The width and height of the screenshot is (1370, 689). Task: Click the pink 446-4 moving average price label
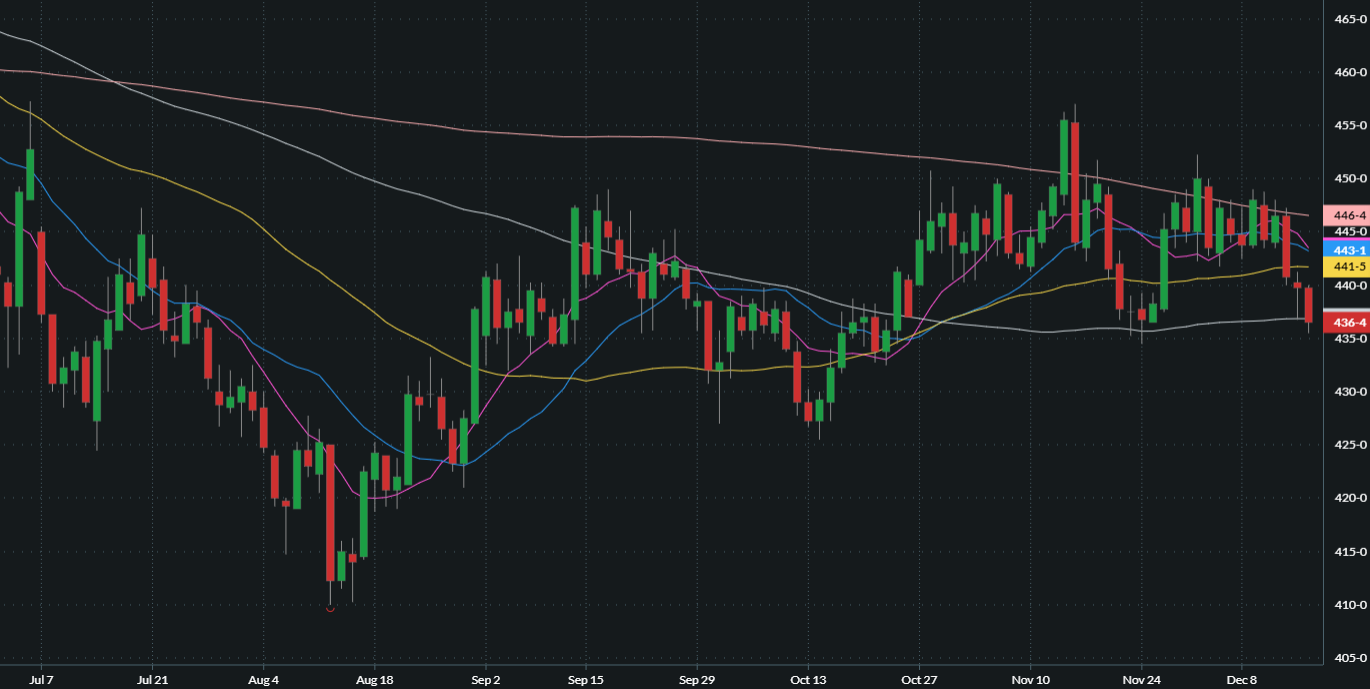pos(1344,215)
